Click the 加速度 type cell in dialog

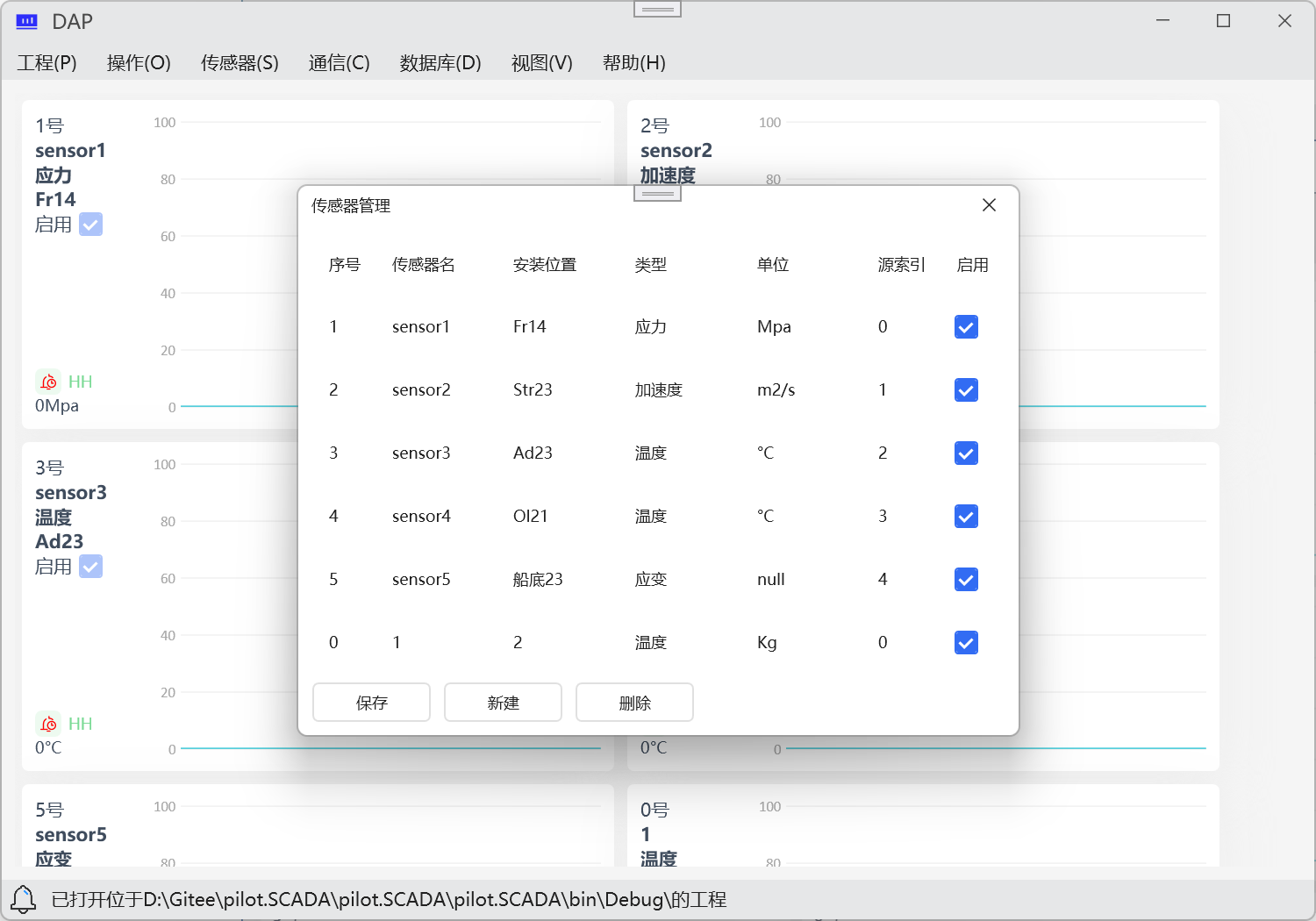pos(659,390)
